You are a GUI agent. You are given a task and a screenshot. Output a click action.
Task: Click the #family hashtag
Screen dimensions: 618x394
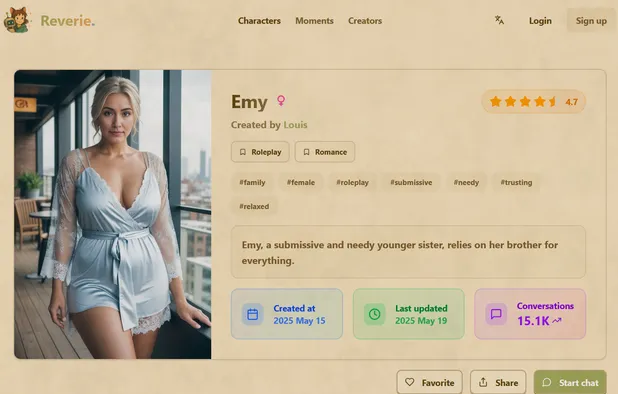[252, 182]
